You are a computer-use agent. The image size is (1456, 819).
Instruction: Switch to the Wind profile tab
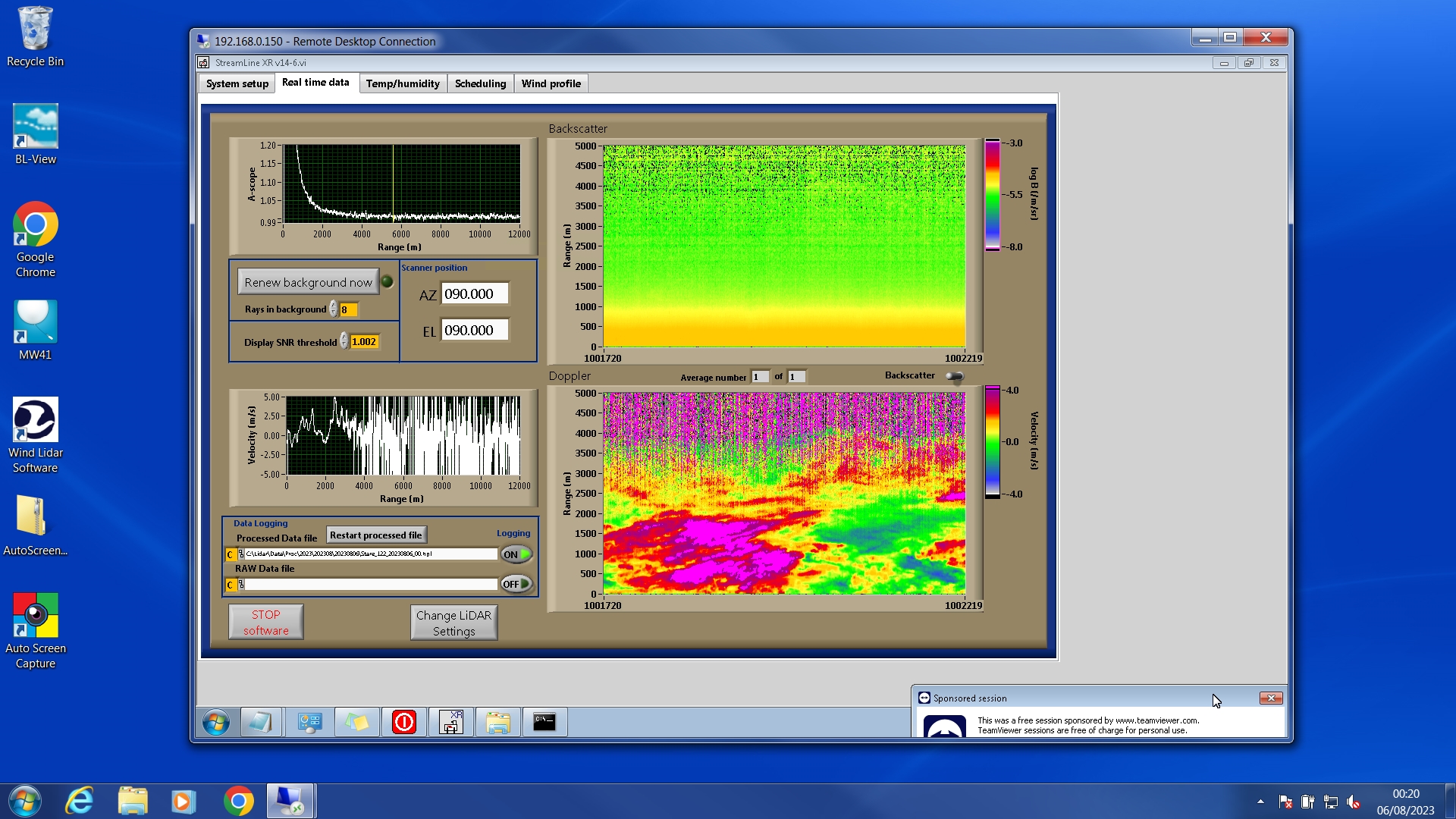click(x=551, y=83)
